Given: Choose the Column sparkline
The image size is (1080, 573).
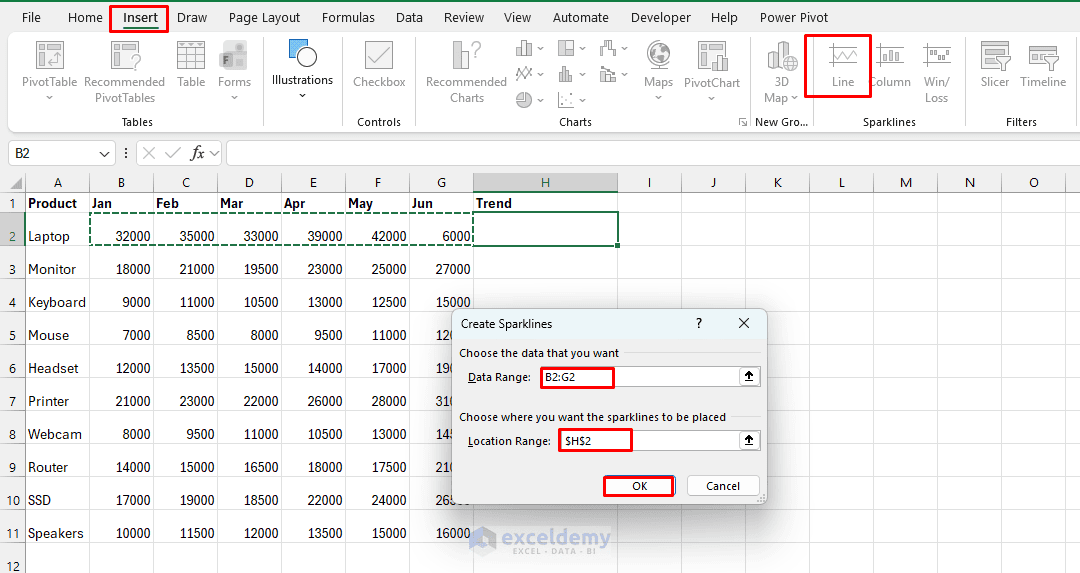Looking at the screenshot, I should tap(891, 65).
